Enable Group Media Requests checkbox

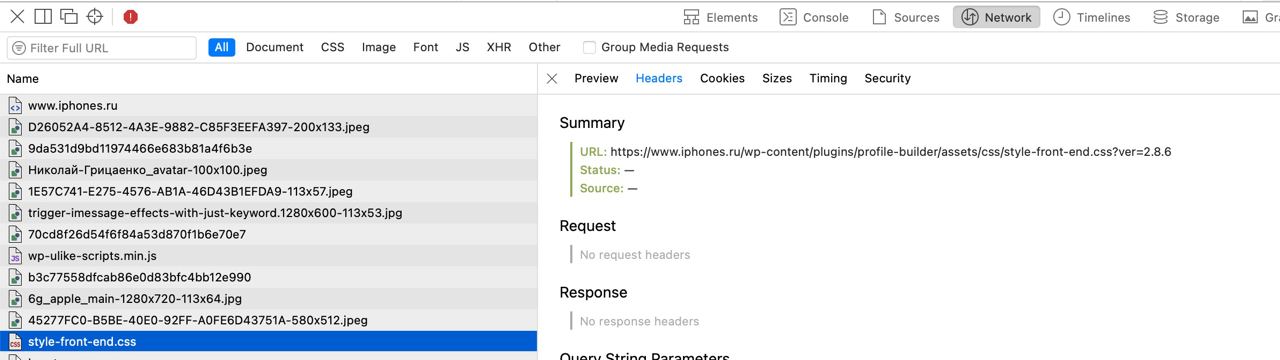tap(590, 47)
